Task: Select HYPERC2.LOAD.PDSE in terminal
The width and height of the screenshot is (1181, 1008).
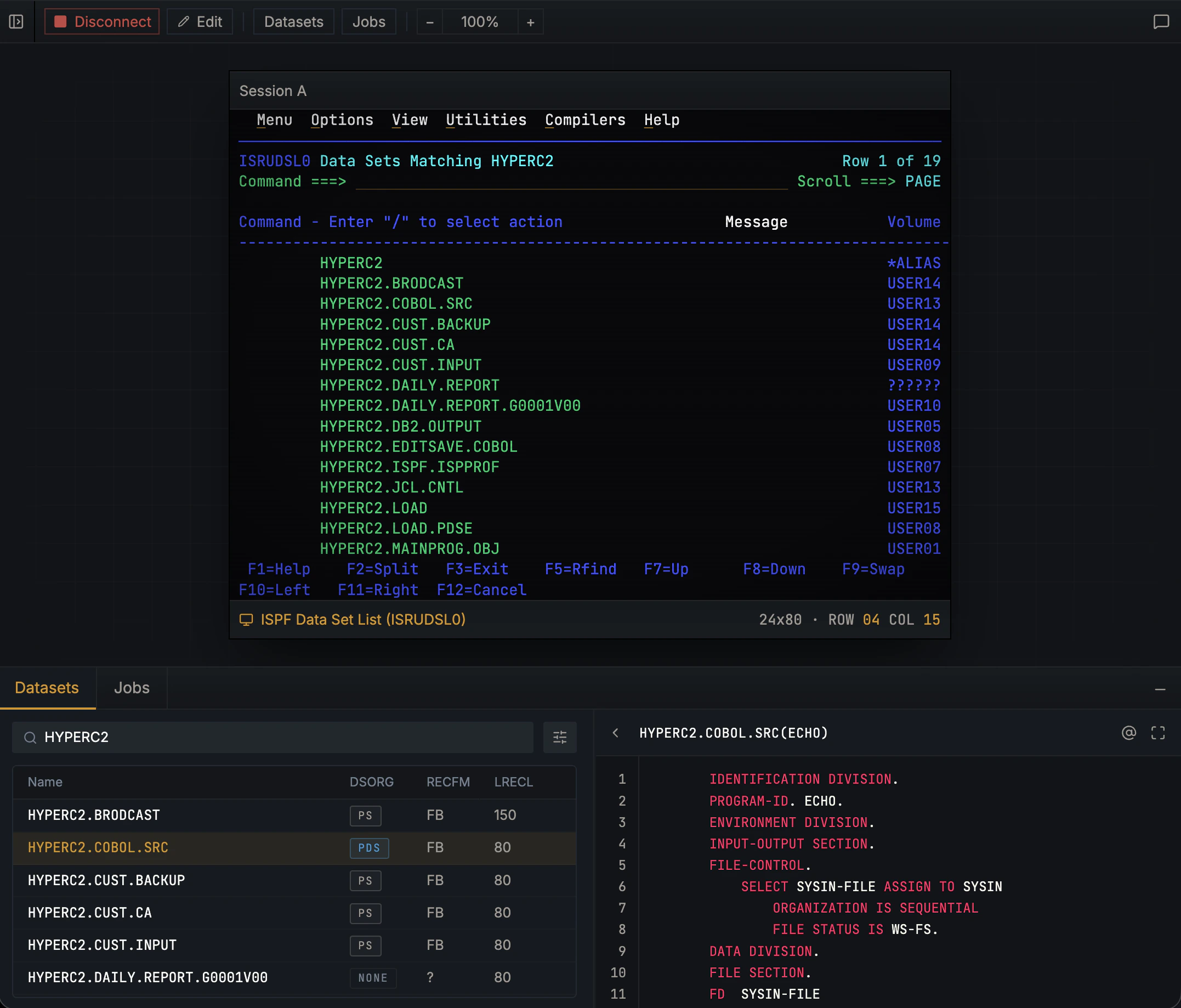Action: pyautogui.click(x=396, y=529)
